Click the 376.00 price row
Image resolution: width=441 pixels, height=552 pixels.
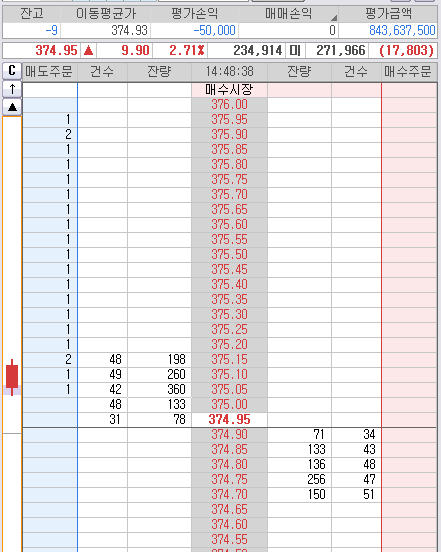point(229,105)
